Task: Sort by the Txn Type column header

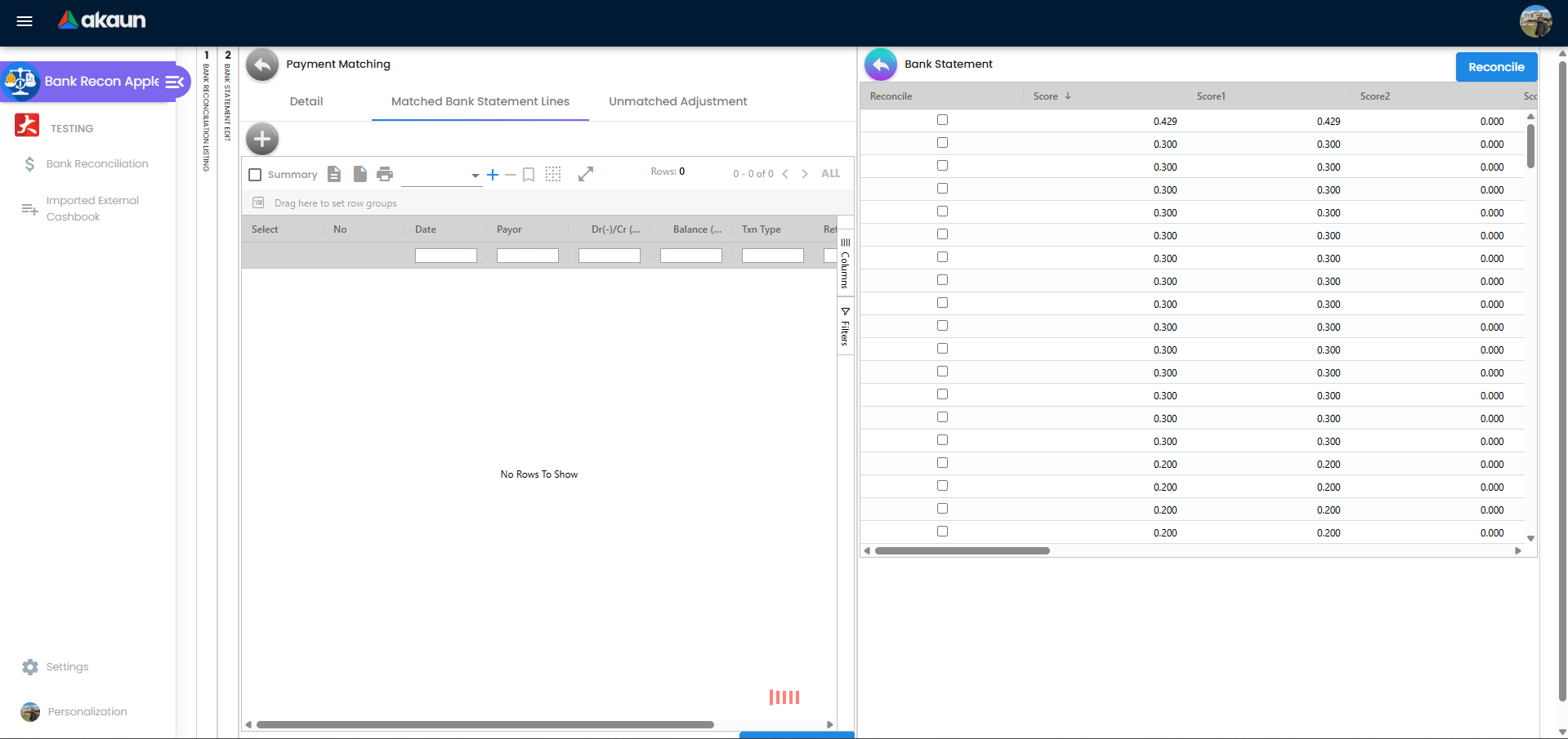Action: coord(762,229)
